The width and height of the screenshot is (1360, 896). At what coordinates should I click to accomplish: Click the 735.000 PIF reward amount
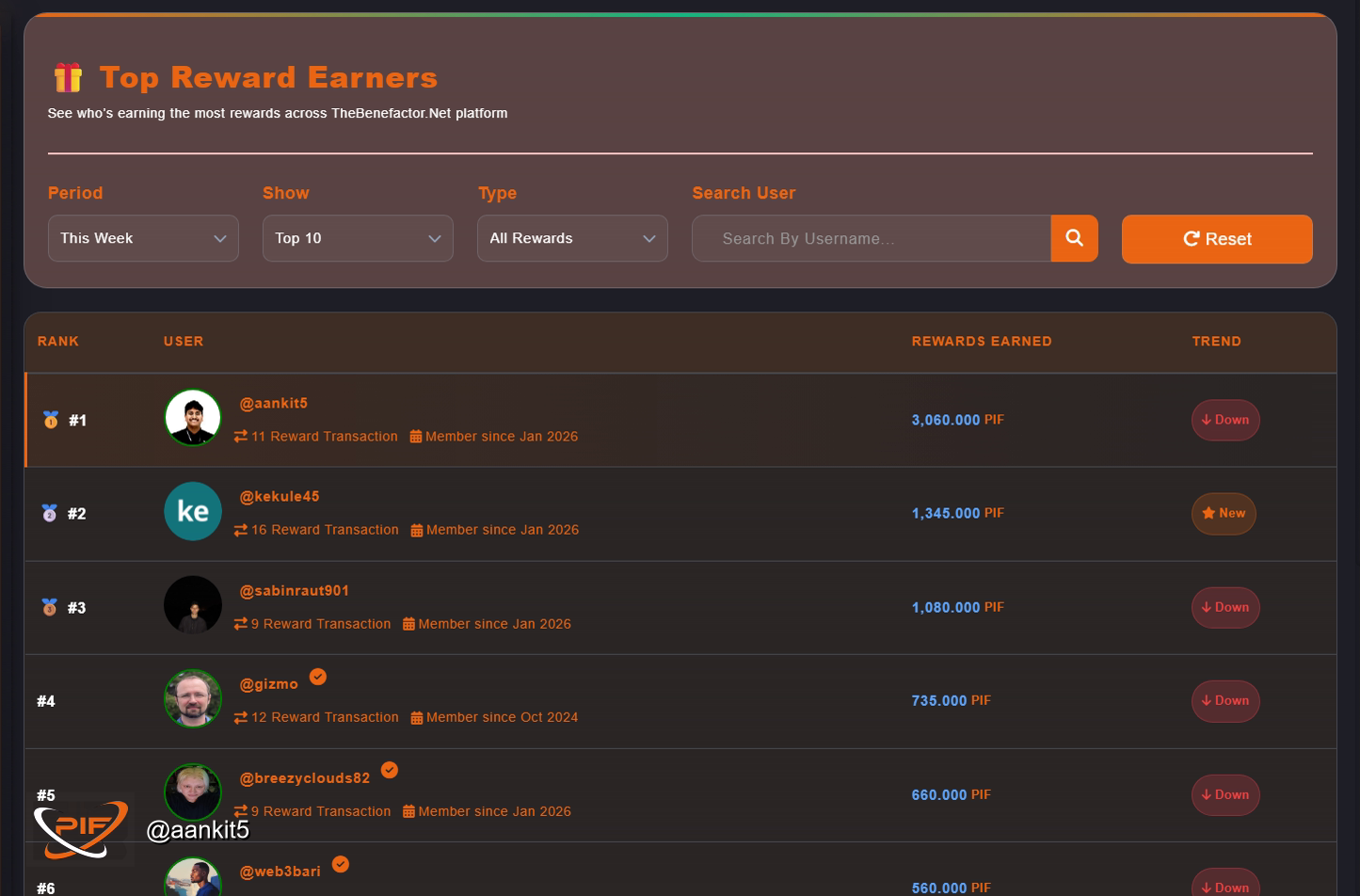[952, 700]
